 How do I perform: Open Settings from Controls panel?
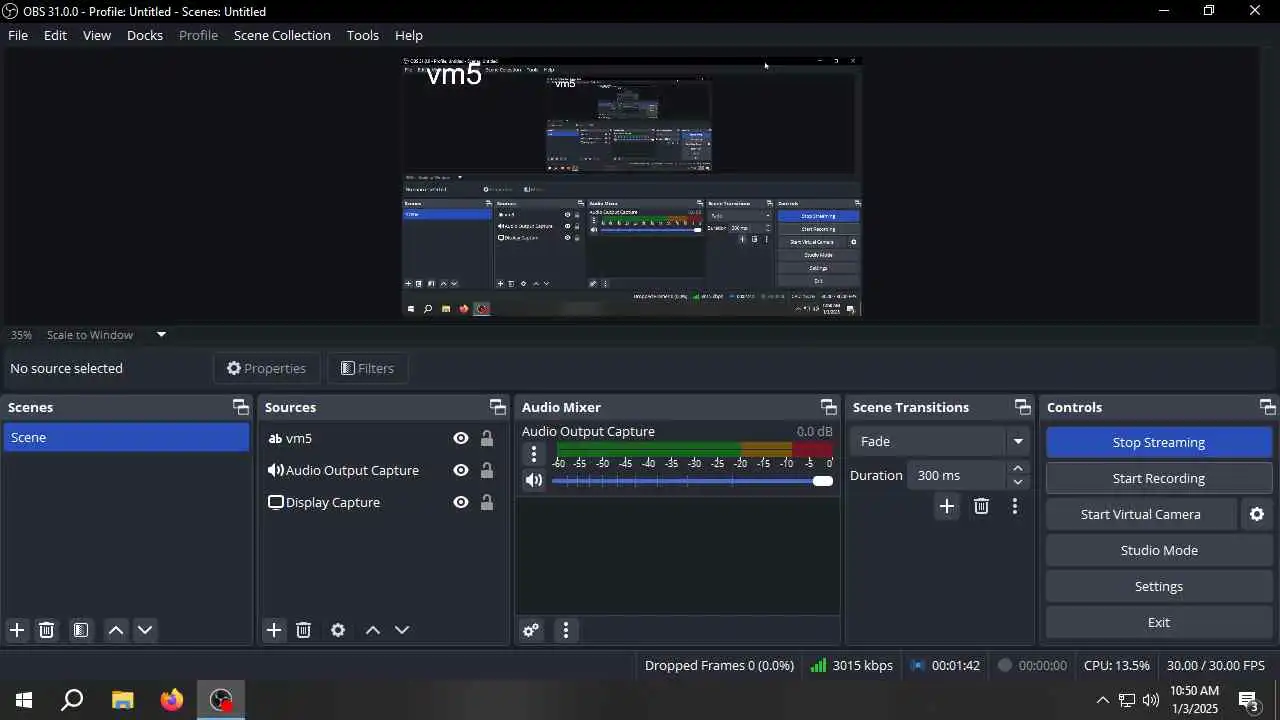point(1159,586)
